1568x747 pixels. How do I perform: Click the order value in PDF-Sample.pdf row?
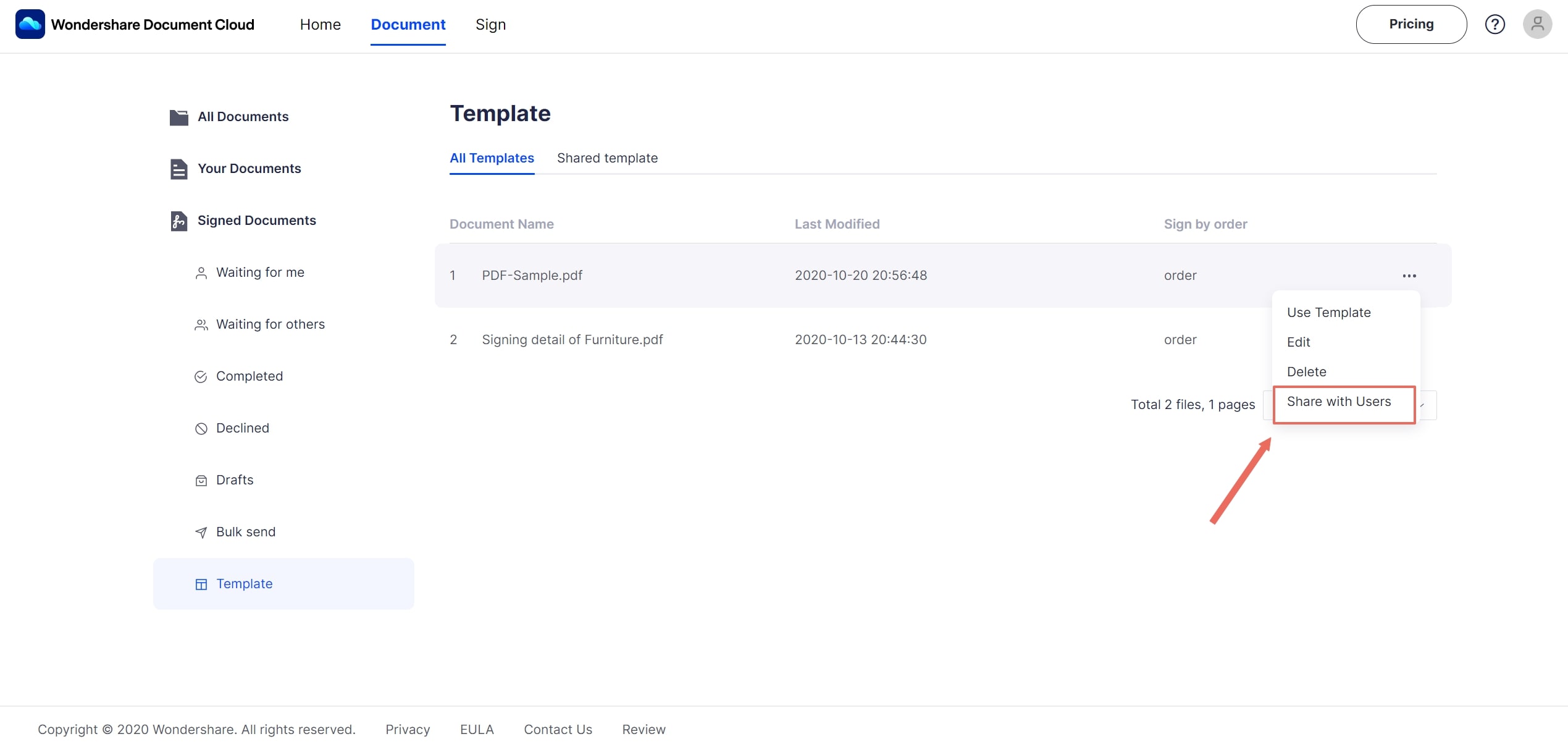[1180, 276]
